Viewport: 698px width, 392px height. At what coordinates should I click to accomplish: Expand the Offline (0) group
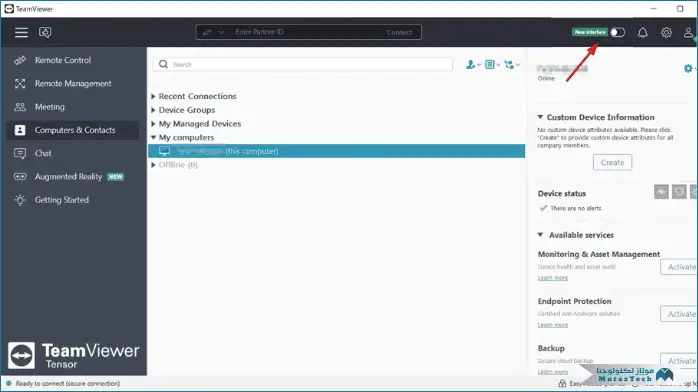(153, 165)
